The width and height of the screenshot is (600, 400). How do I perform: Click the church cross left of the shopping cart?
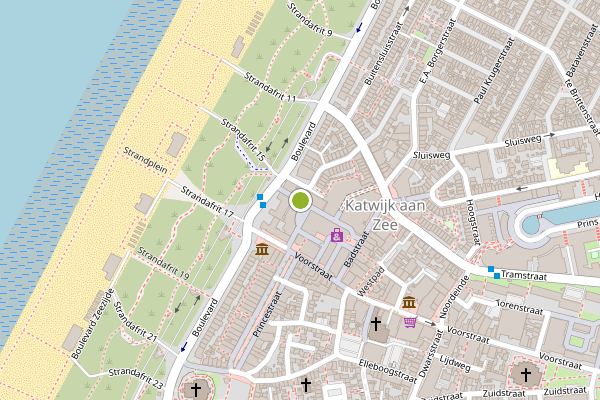click(376, 324)
